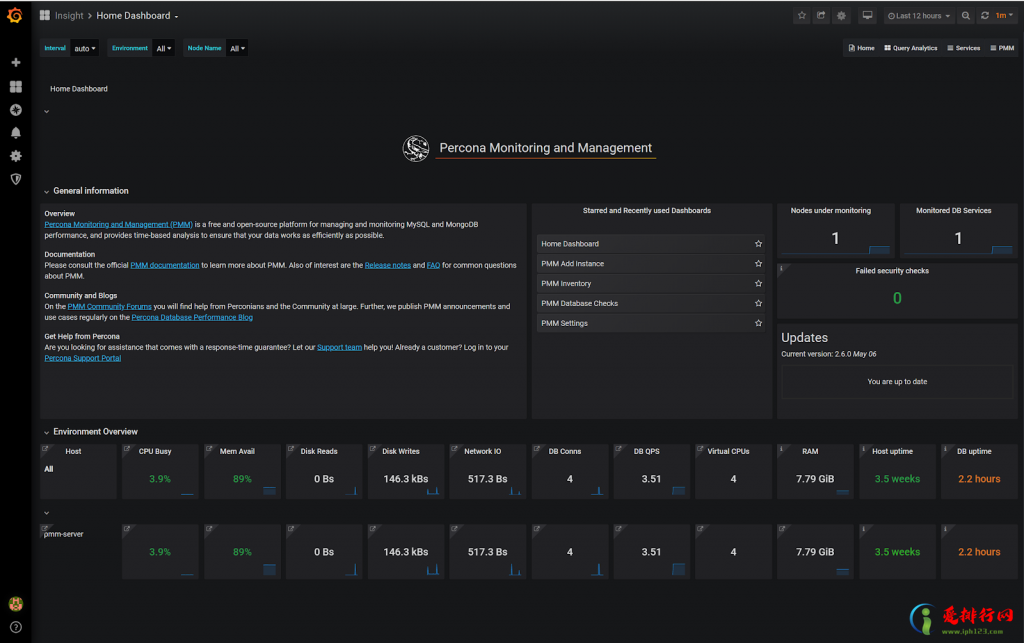Screen dimensions: 1024x643
Task: Refresh the dashboard with the refresh icon
Action: pyautogui.click(x=985, y=16)
